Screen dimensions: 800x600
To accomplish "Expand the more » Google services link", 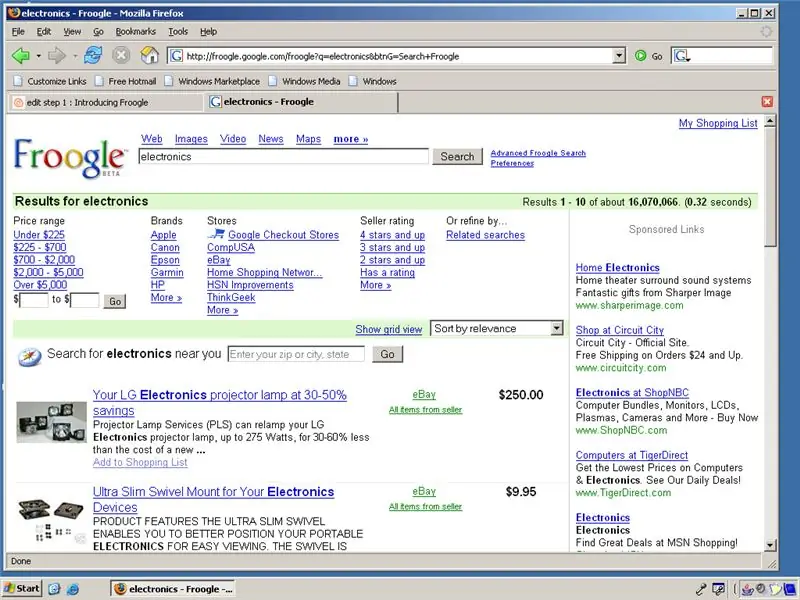I will pyautogui.click(x=351, y=139).
